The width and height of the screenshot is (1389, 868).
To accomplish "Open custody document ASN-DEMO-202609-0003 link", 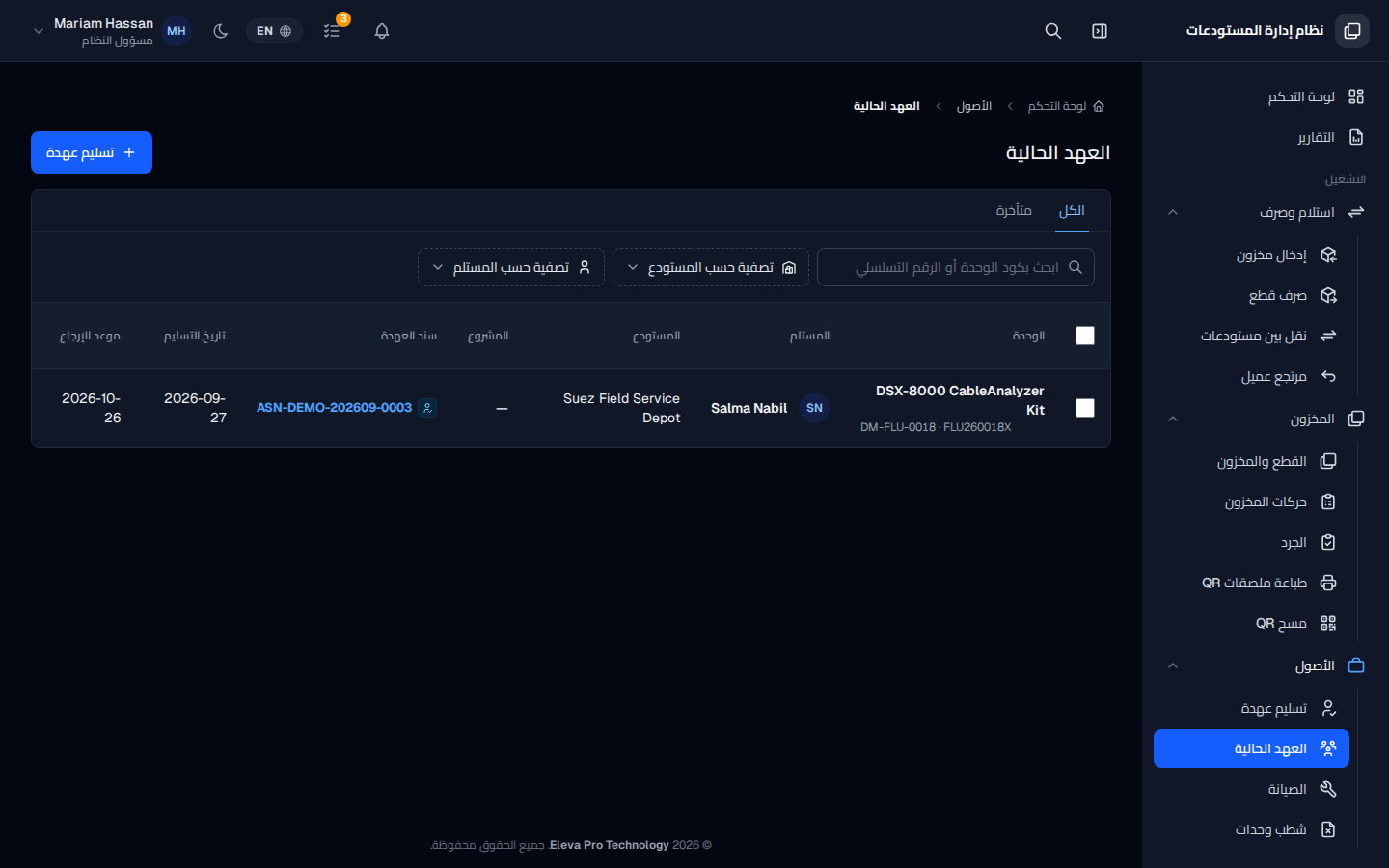I will 335,408.
